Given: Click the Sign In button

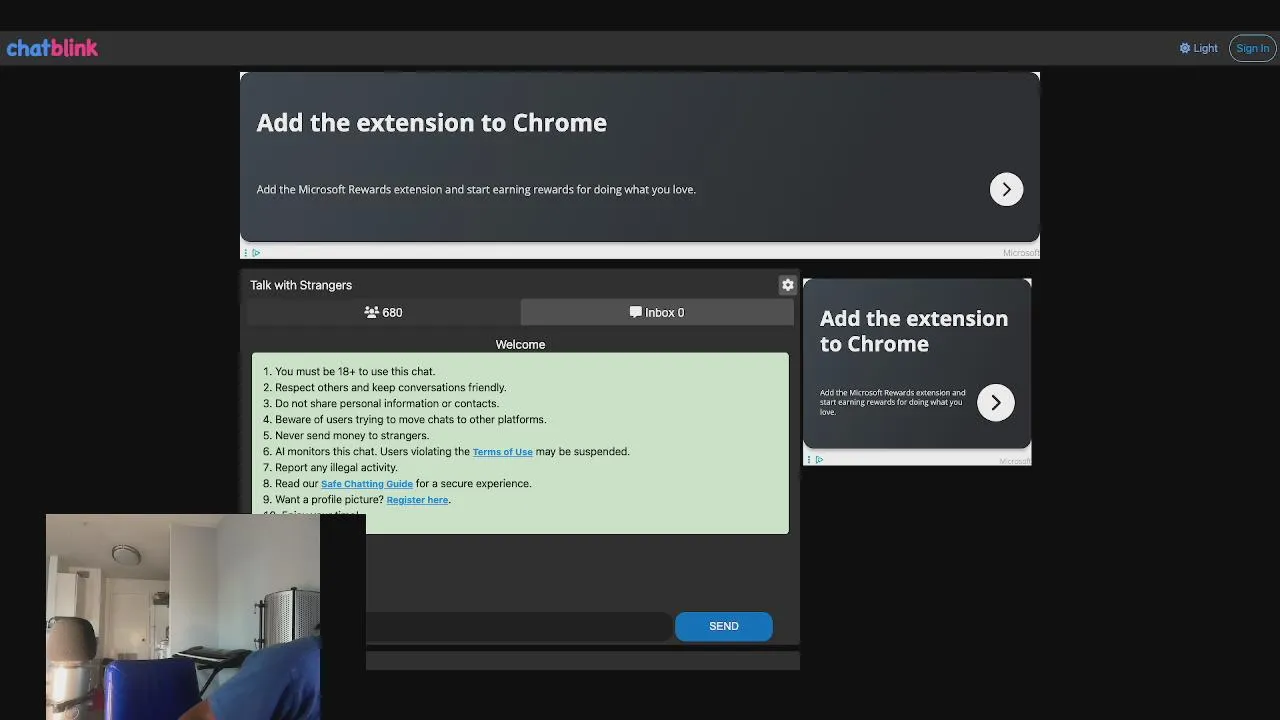Looking at the screenshot, I should [1252, 48].
